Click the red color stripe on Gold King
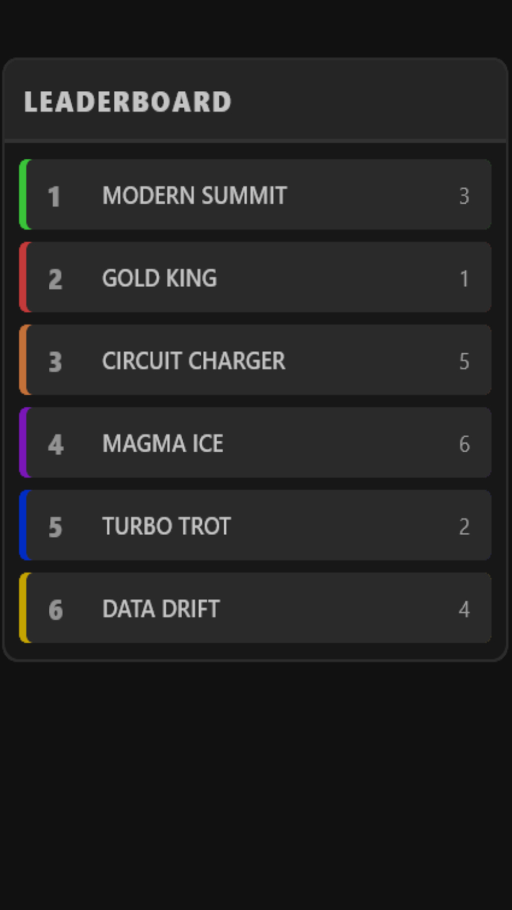Image resolution: width=512 pixels, height=910 pixels. (23, 277)
